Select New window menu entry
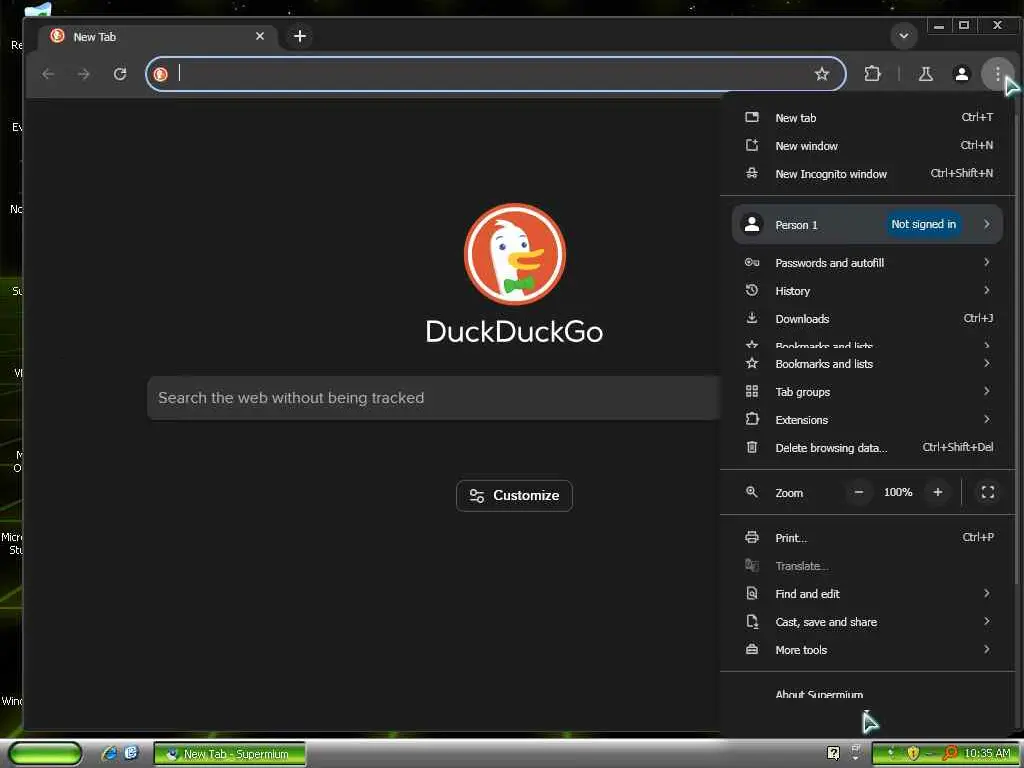This screenshot has width=1024, height=768. pos(869,146)
